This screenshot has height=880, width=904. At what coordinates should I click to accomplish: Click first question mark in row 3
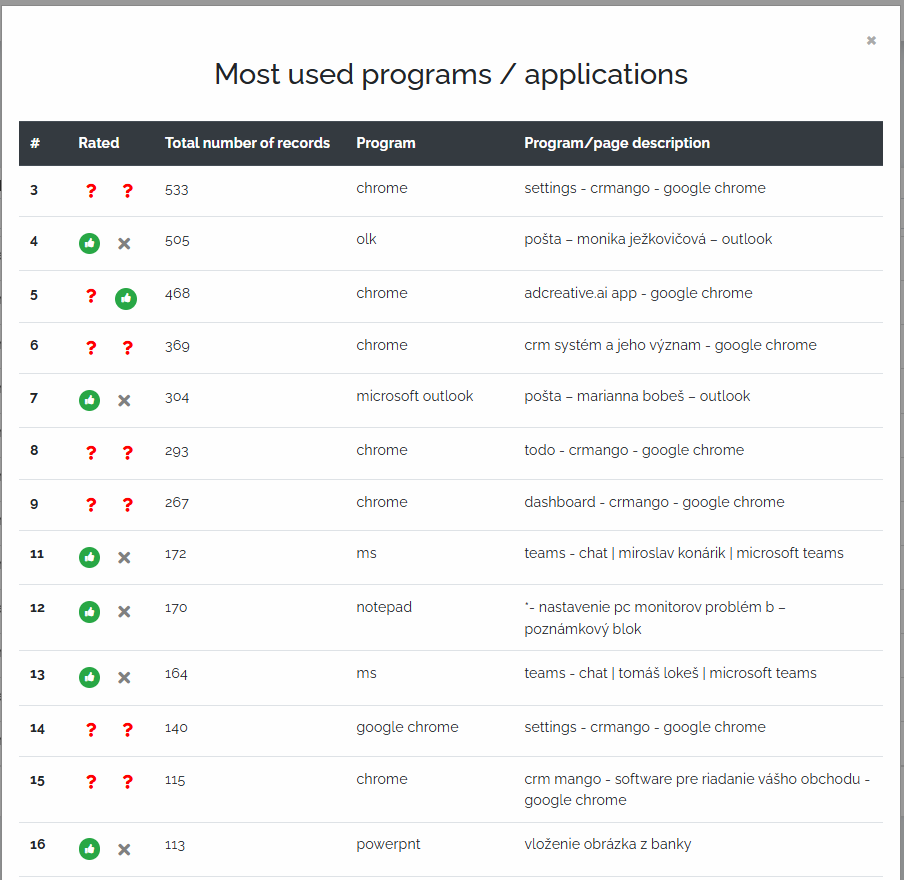[91, 191]
